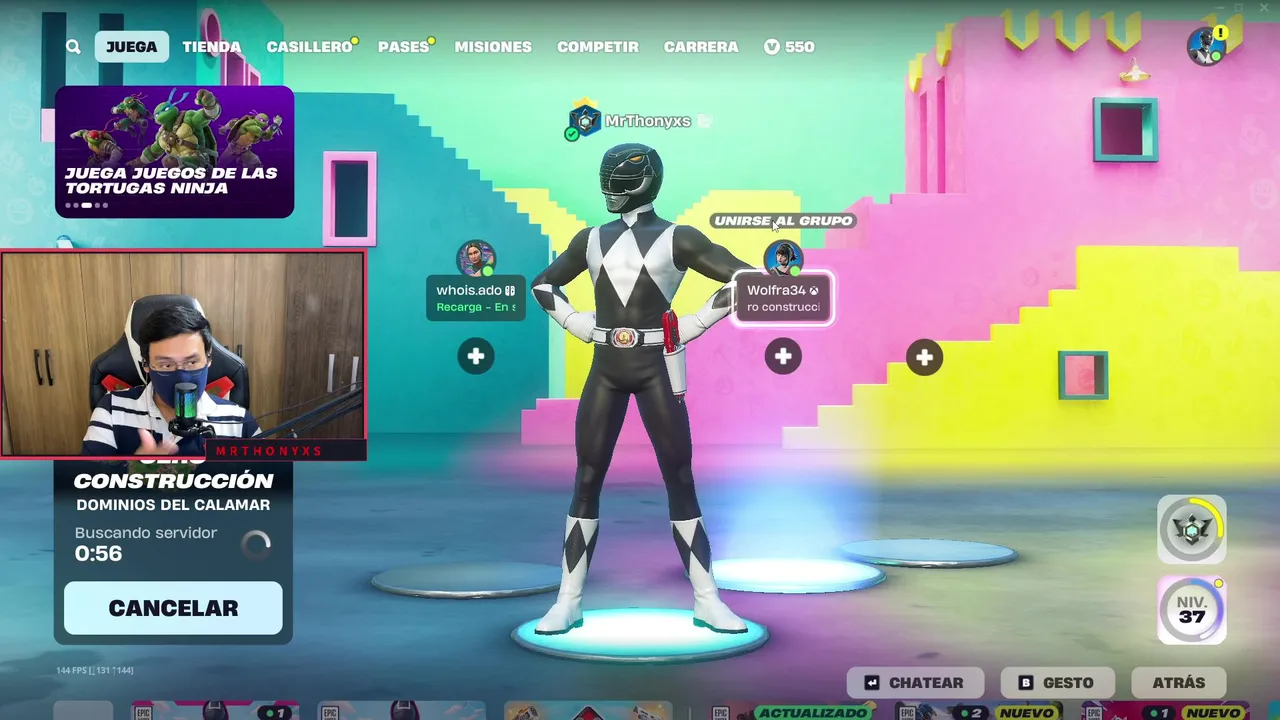
Task: Click the rightmost invite plus slot
Action: pos(924,357)
